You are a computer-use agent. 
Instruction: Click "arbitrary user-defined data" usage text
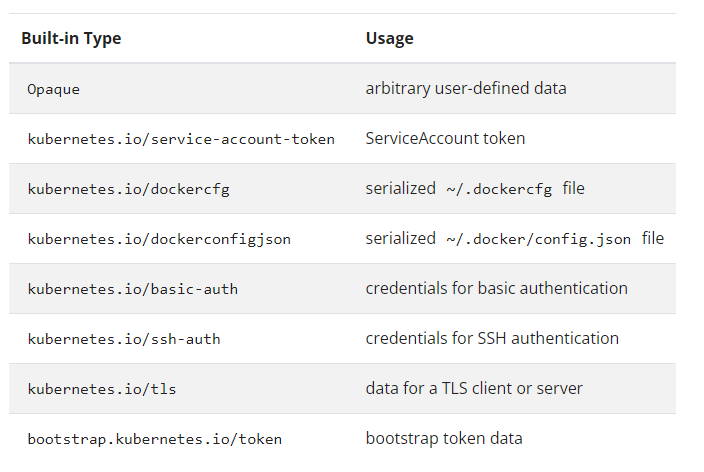pos(466,88)
